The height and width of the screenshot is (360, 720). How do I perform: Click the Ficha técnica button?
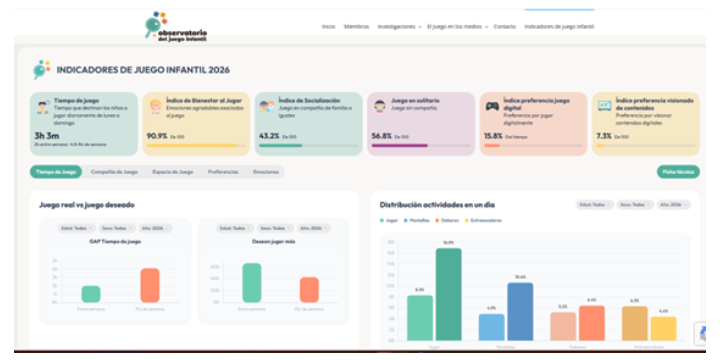click(678, 172)
